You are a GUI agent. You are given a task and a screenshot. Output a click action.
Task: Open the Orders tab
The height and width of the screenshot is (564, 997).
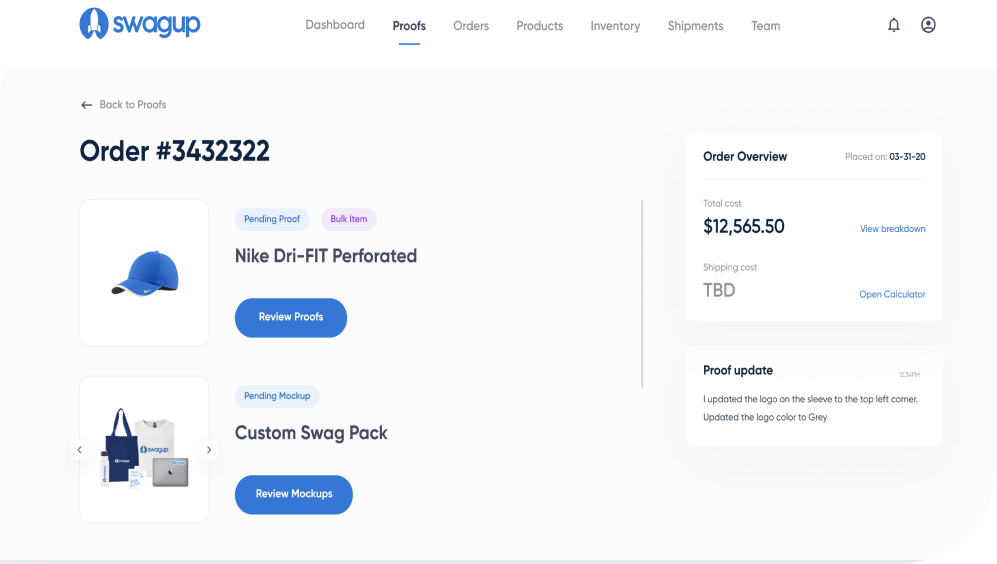click(471, 26)
